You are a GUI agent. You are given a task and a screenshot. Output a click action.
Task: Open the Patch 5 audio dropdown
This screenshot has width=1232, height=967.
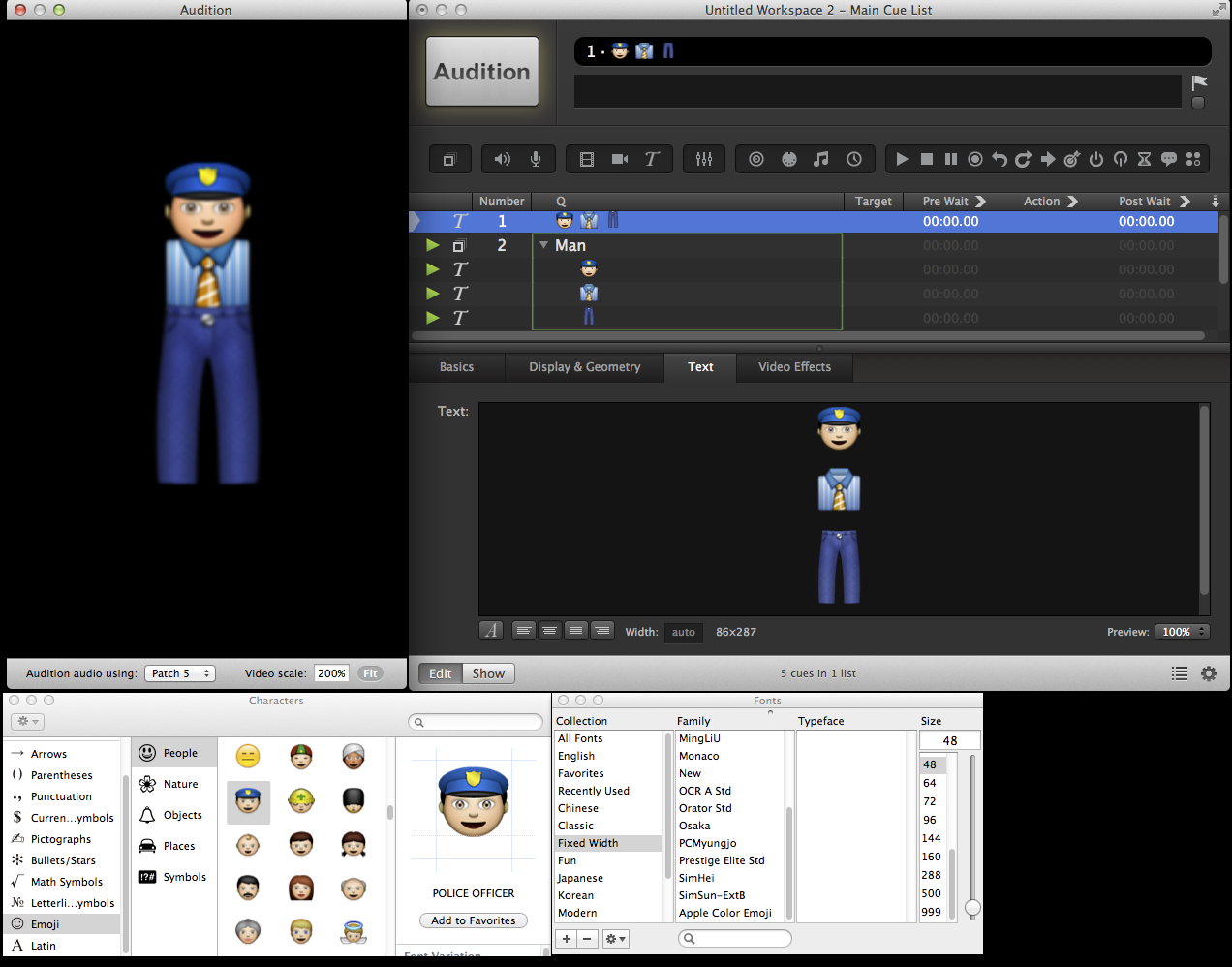coord(180,673)
